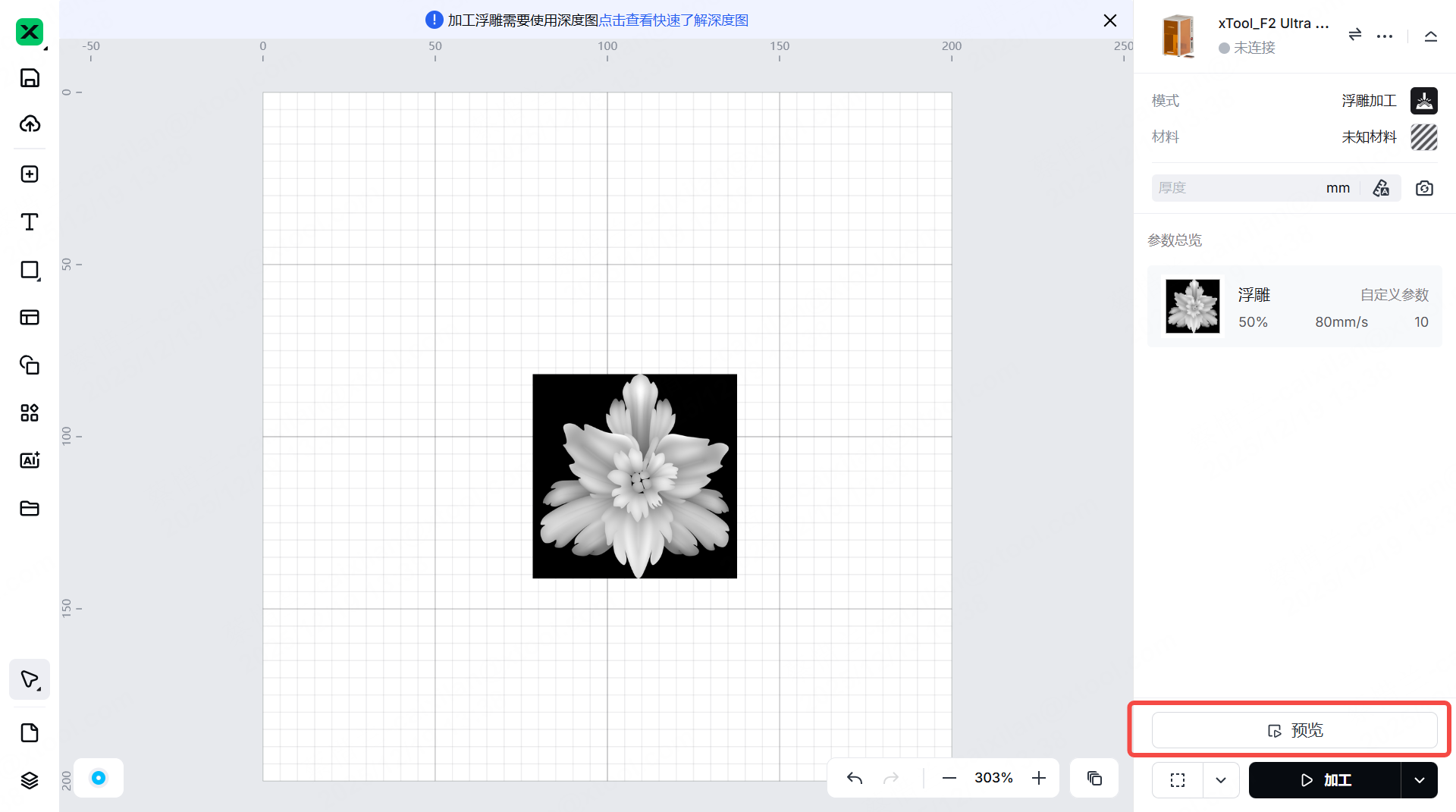
Task: Click the undo arrow
Action: 855,778
